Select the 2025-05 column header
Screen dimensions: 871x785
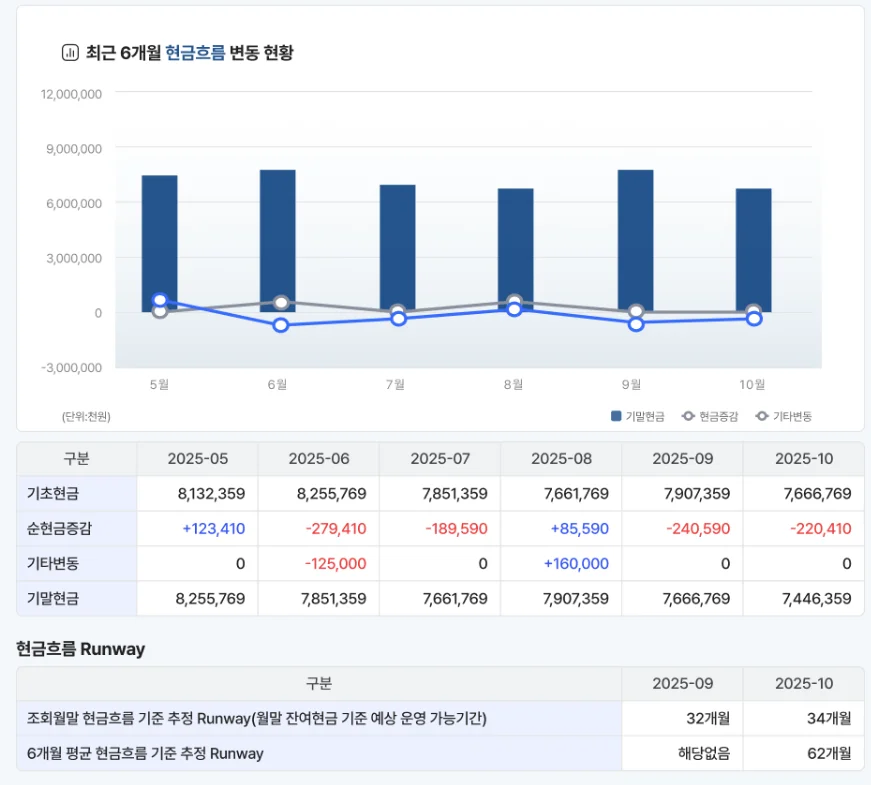pos(197,459)
